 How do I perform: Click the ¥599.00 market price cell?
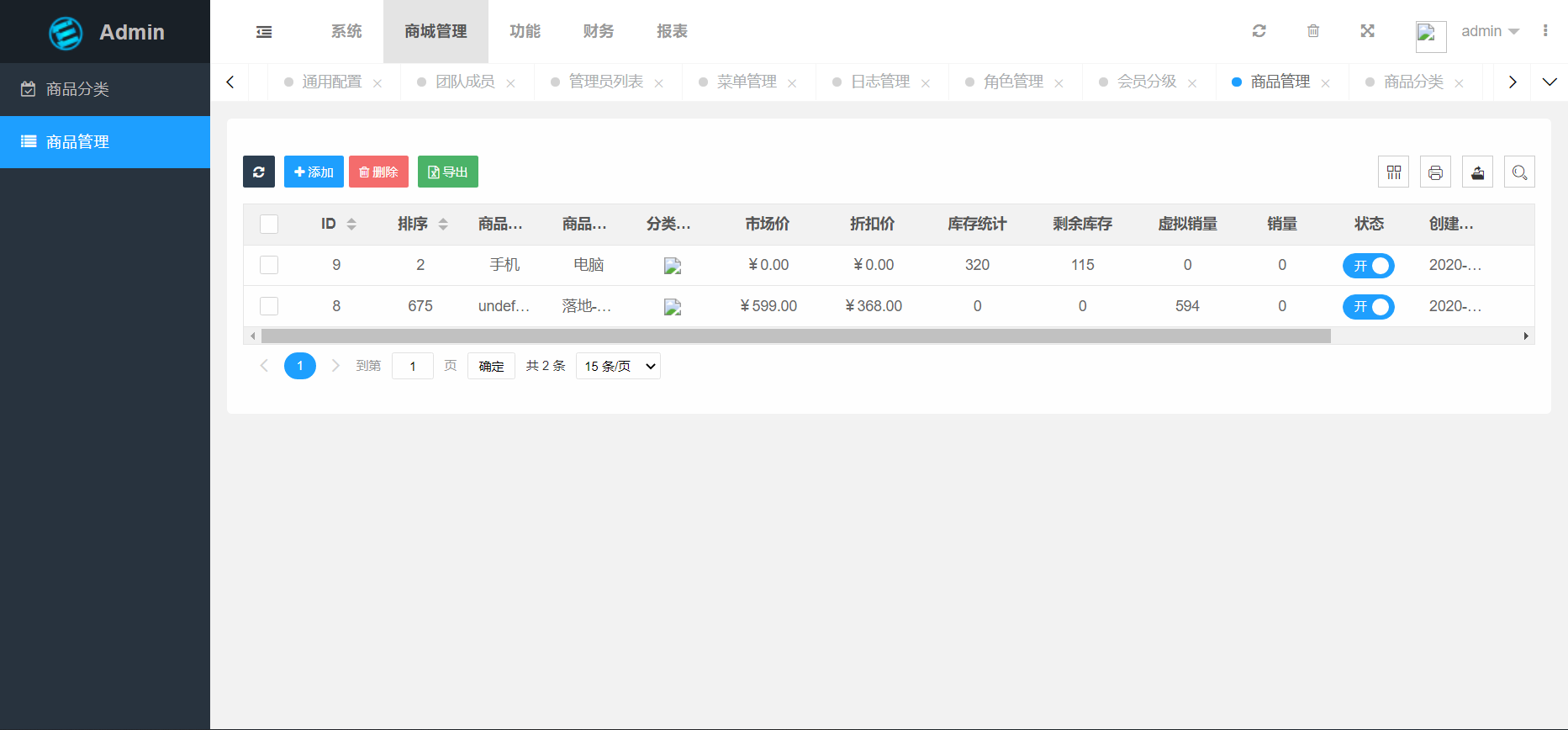(768, 306)
